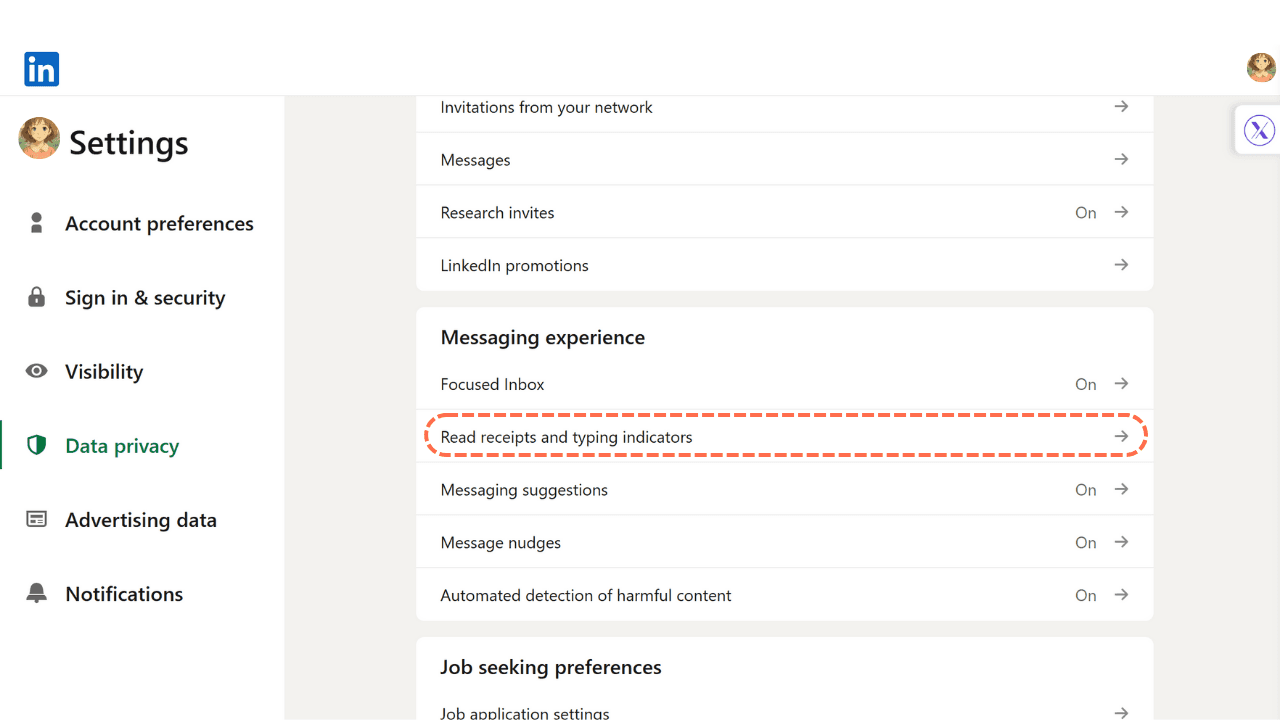
Task: Switch to the Visibility settings section
Action: click(105, 370)
